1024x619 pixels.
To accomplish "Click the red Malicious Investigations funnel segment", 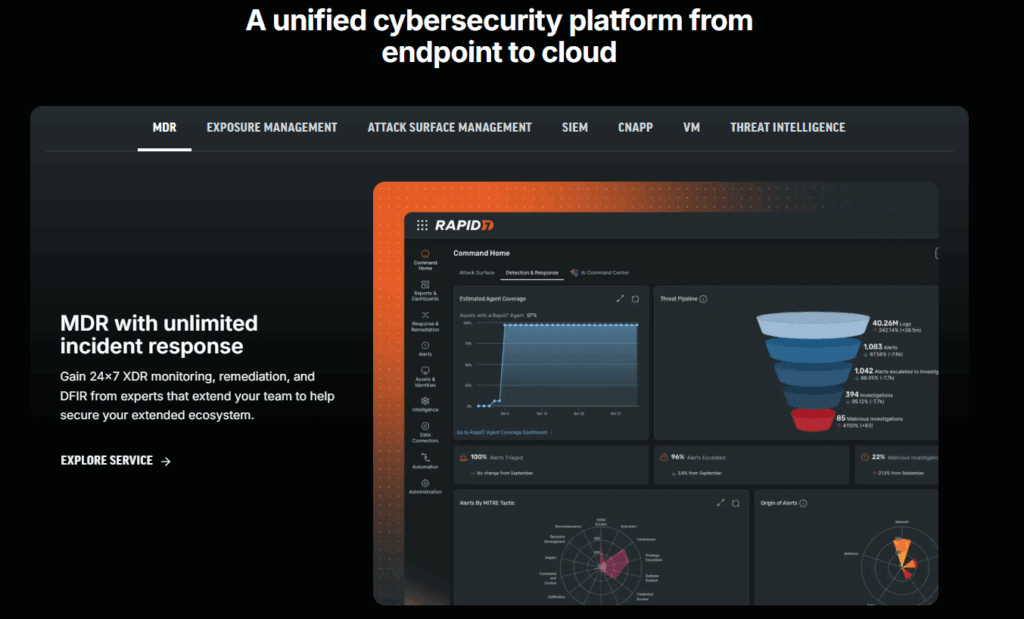I will (x=813, y=420).
